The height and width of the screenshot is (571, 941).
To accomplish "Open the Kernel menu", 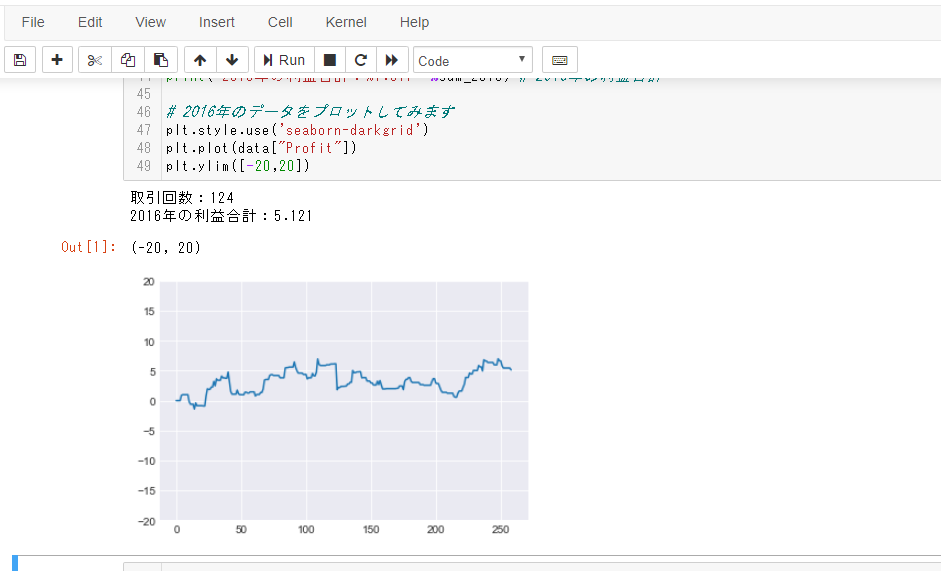I will coord(346,22).
